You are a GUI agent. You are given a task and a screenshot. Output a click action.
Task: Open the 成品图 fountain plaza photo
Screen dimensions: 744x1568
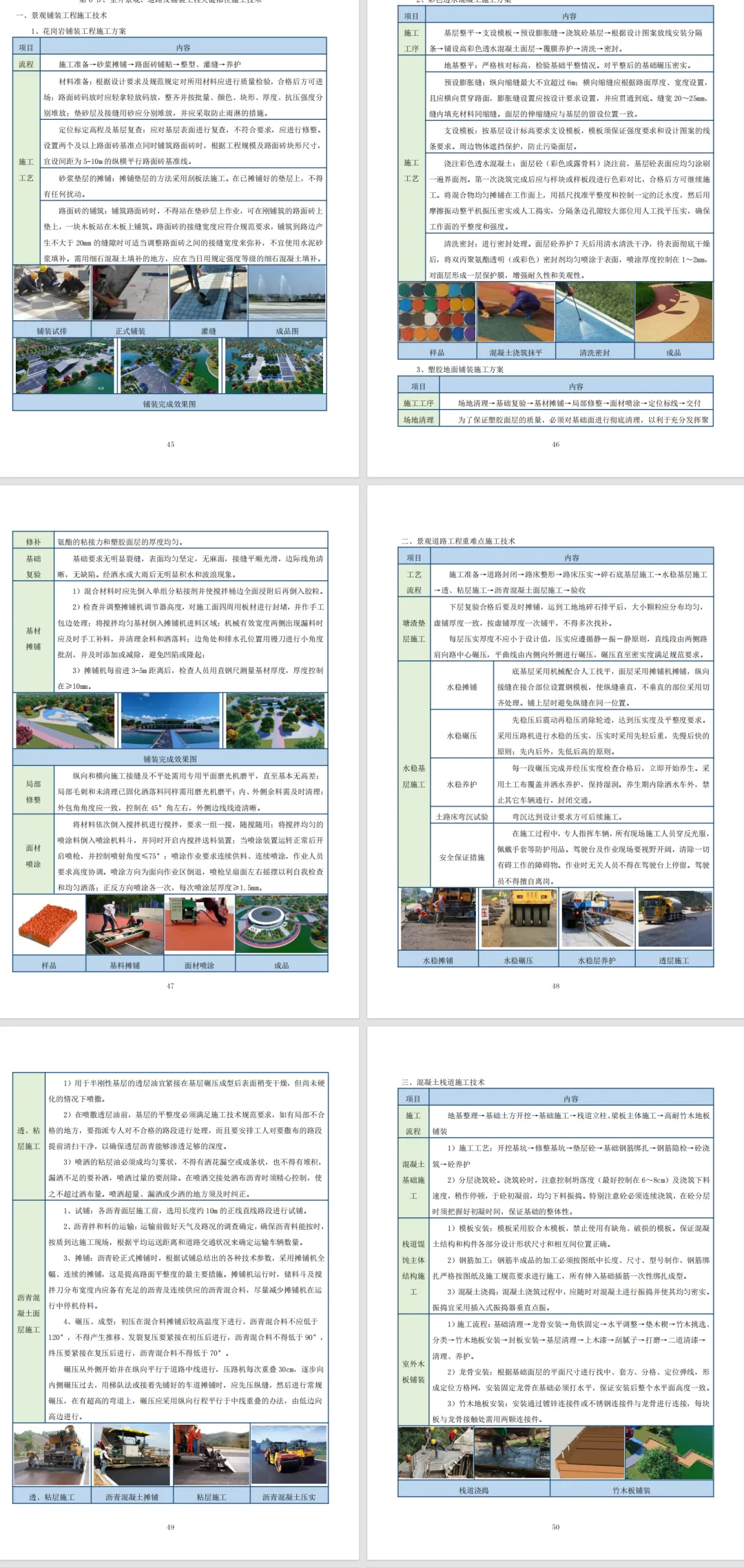click(287, 293)
